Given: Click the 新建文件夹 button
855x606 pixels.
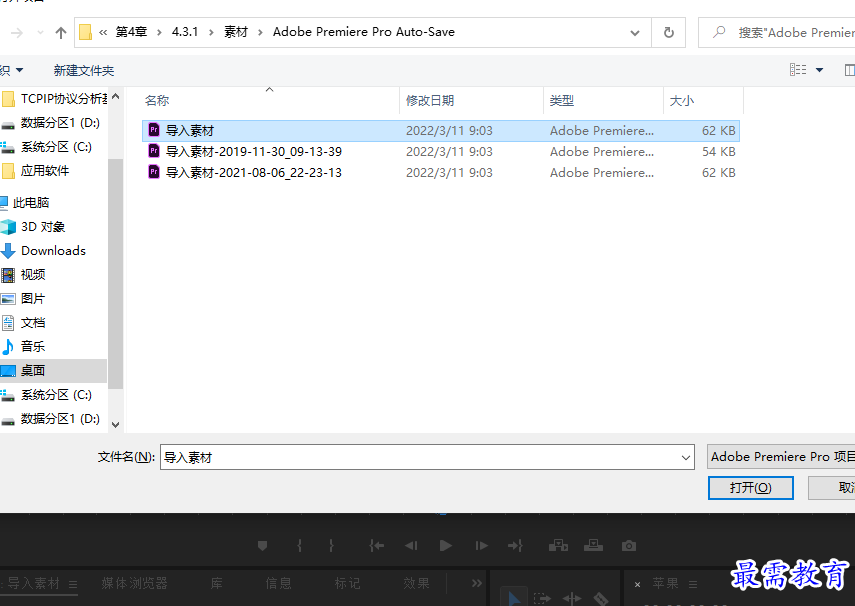Looking at the screenshot, I should [83, 70].
